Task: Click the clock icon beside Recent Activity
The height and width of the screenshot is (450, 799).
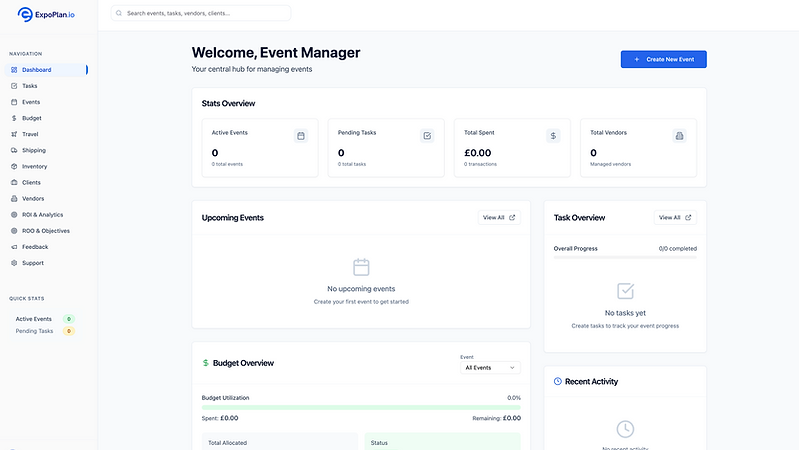Action: pos(558,381)
